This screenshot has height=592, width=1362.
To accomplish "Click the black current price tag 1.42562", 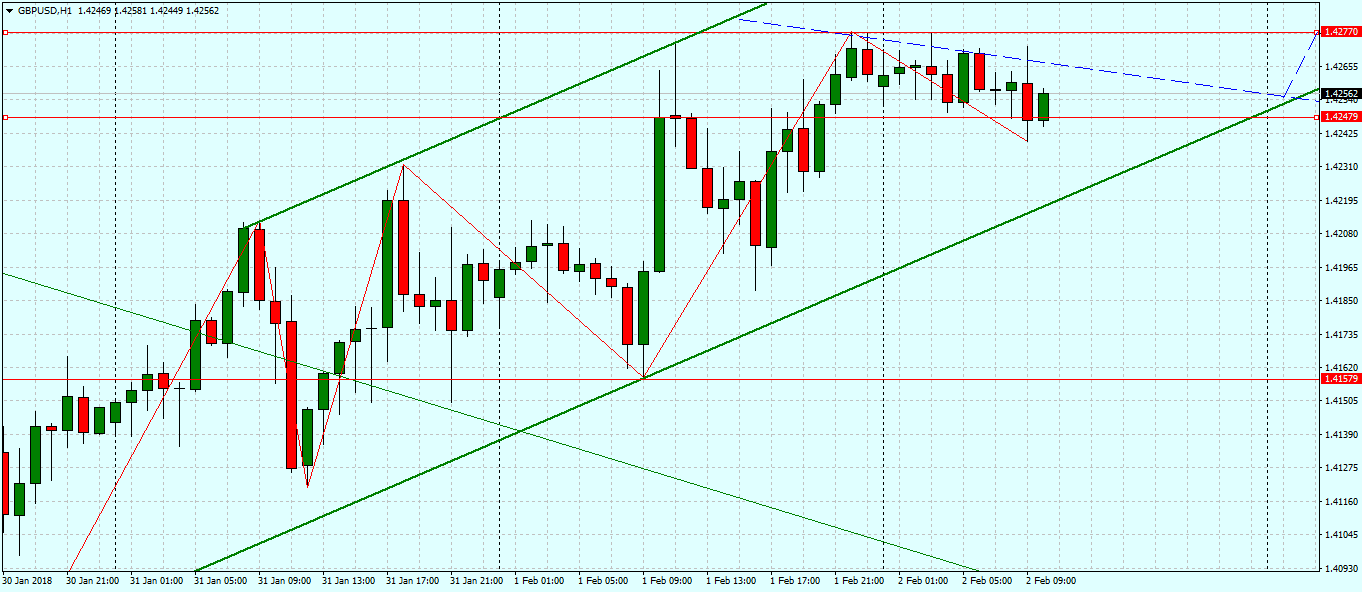I will [x=1340, y=94].
